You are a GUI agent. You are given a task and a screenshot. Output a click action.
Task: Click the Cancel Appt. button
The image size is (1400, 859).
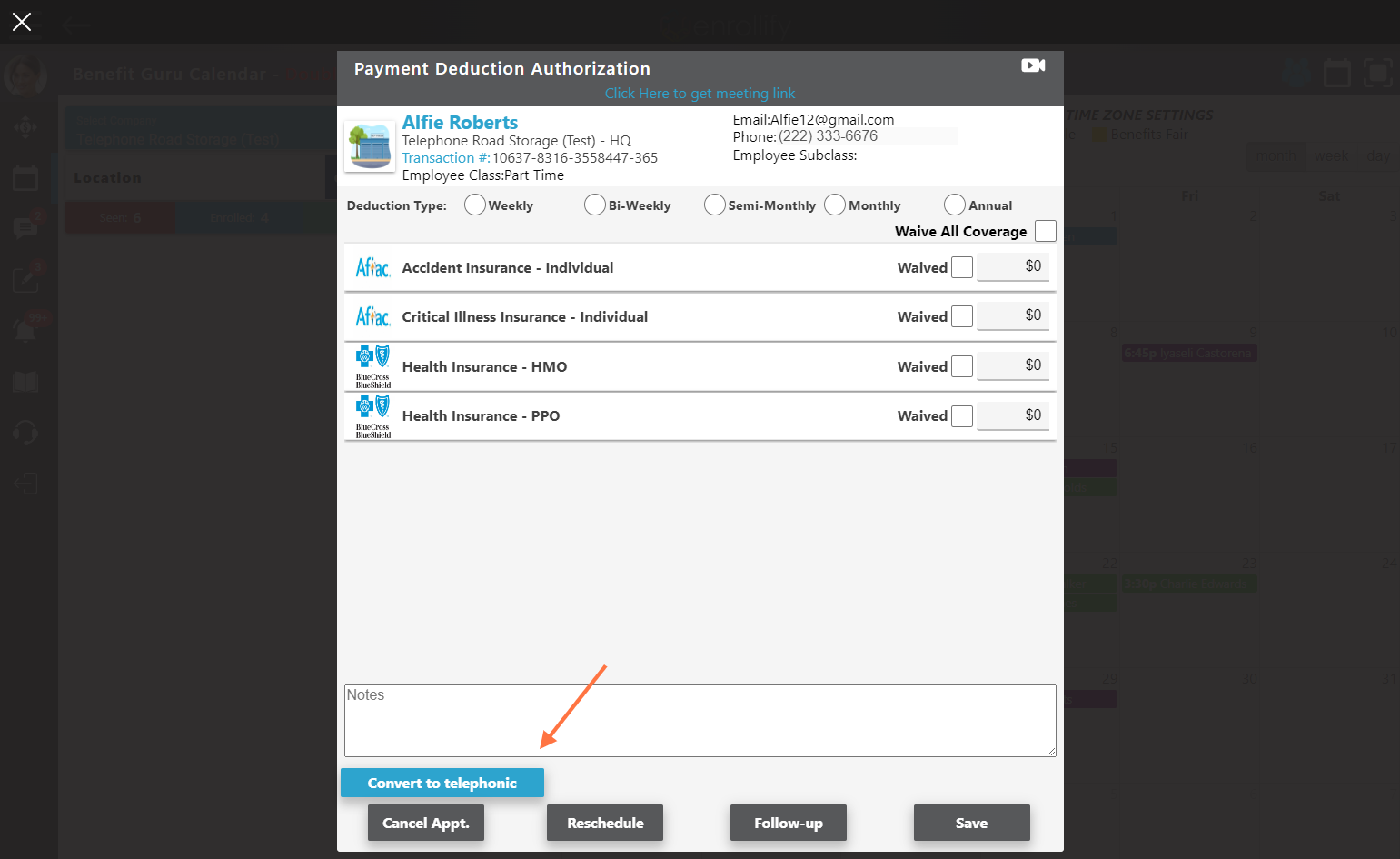426,823
